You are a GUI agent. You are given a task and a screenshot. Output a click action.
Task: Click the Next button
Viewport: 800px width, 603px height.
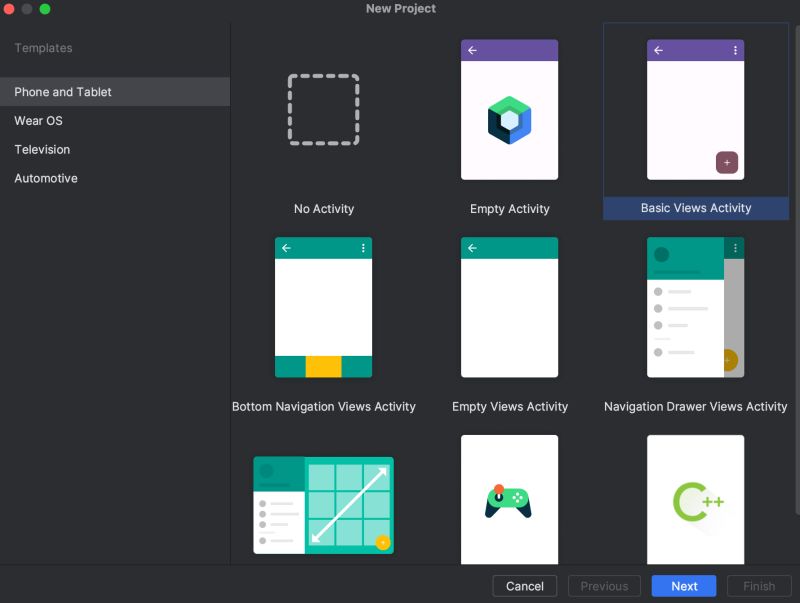(x=684, y=586)
